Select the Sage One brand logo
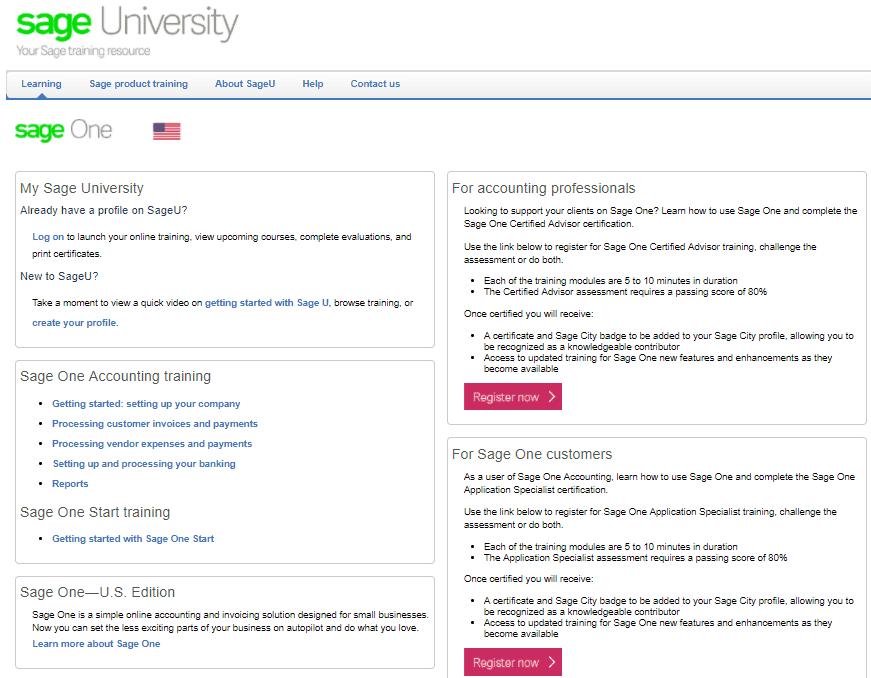The width and height of the screenshot is (871, 678). tap(62, 130)
